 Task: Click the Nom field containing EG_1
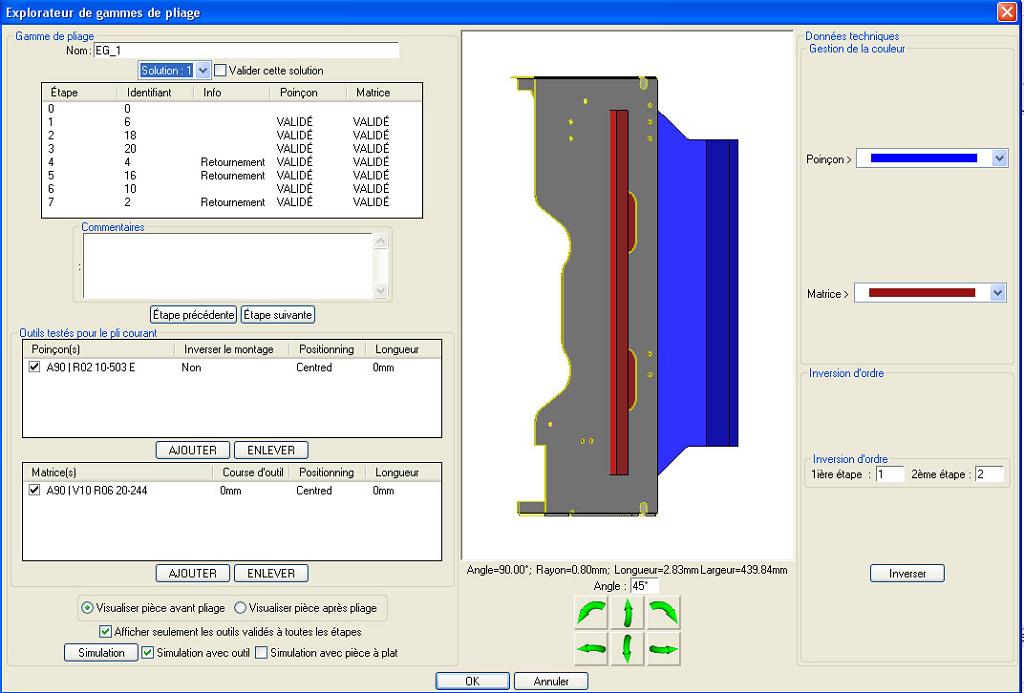[x=246, y=50]
